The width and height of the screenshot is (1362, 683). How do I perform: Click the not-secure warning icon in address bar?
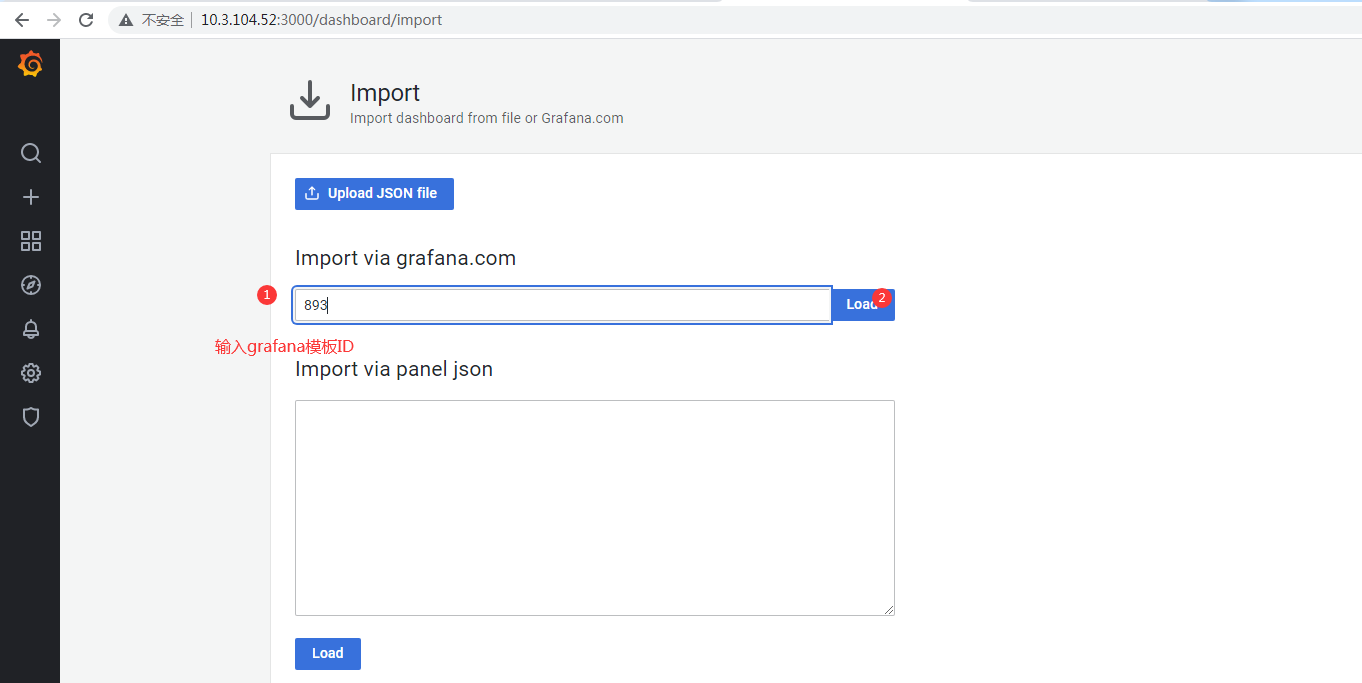pos(126,20)
